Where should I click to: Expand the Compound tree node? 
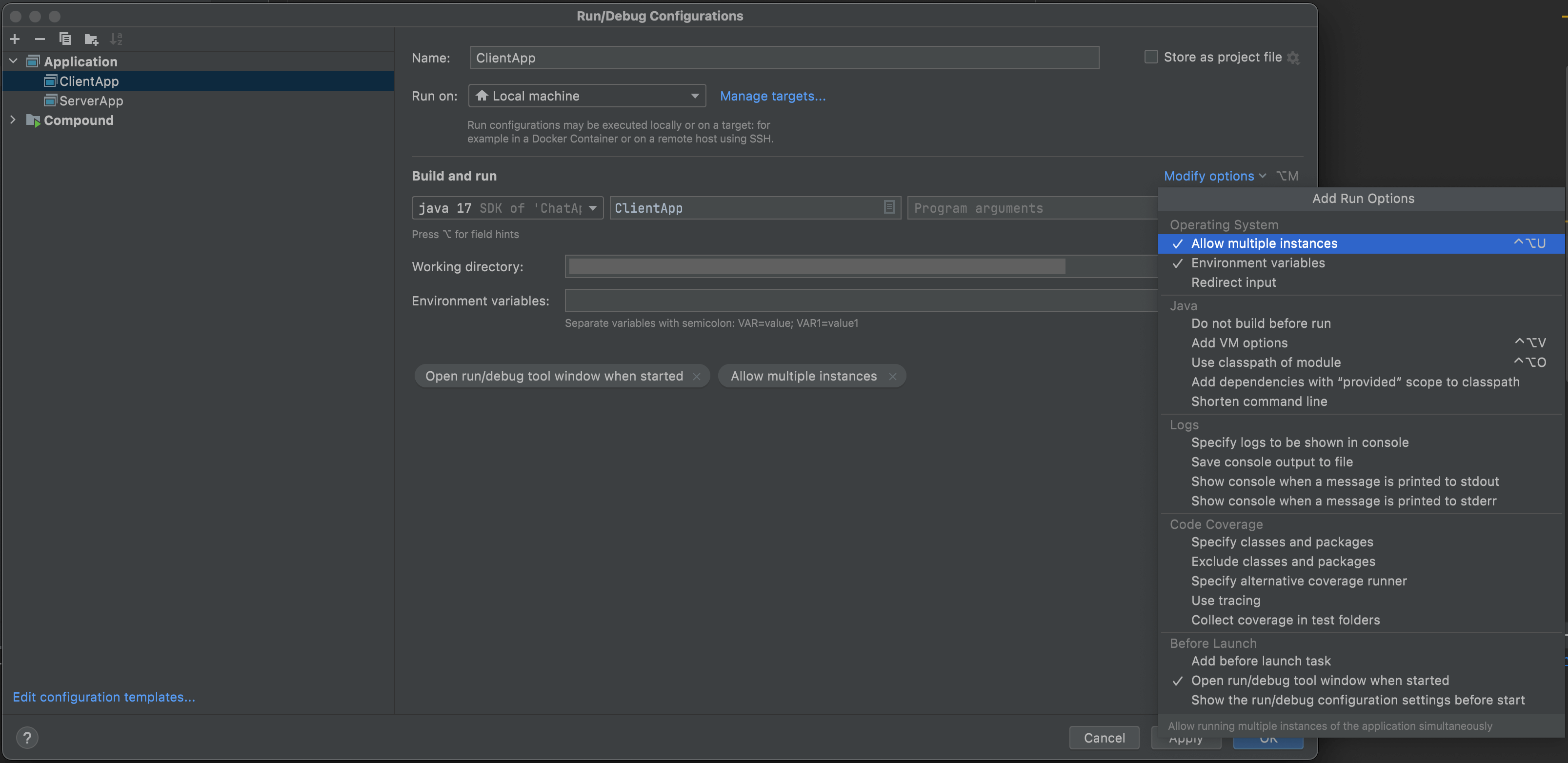(x=13, y=120)
